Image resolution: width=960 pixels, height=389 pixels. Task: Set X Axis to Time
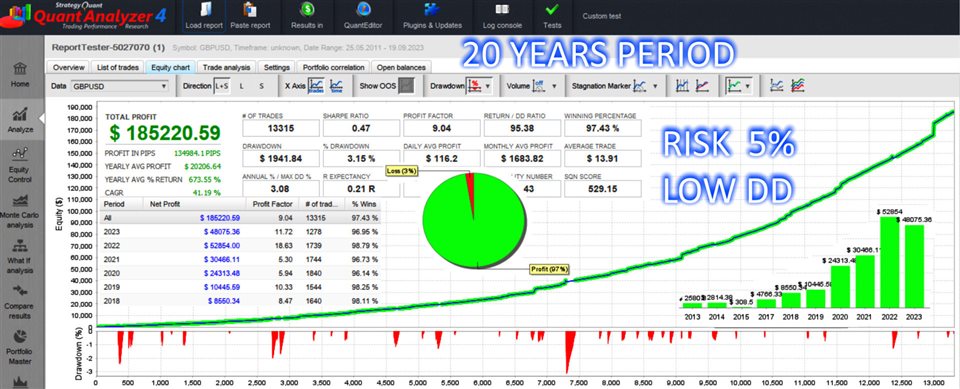coord(336,86)
